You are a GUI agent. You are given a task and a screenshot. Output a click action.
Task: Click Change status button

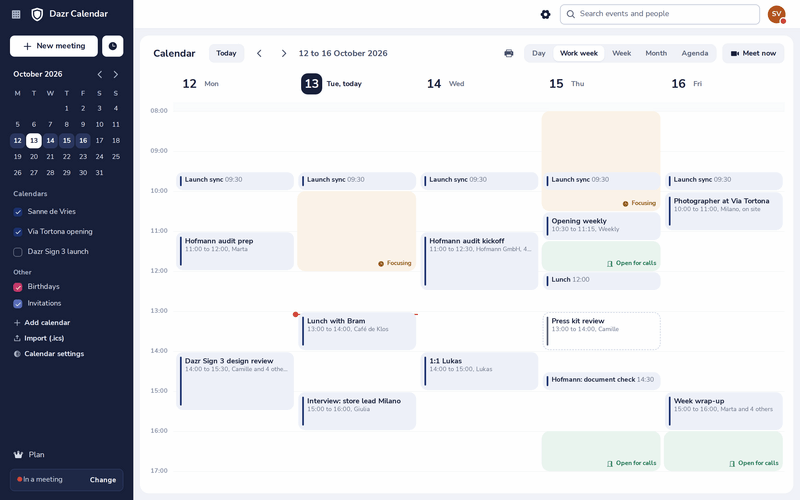click(103, 480)
